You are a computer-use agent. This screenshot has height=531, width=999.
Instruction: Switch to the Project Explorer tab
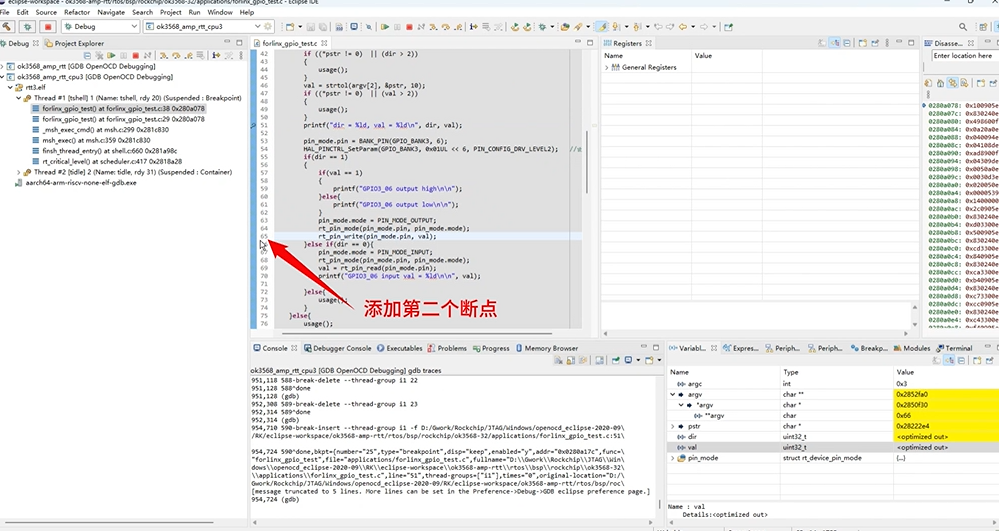click(78, 44)
